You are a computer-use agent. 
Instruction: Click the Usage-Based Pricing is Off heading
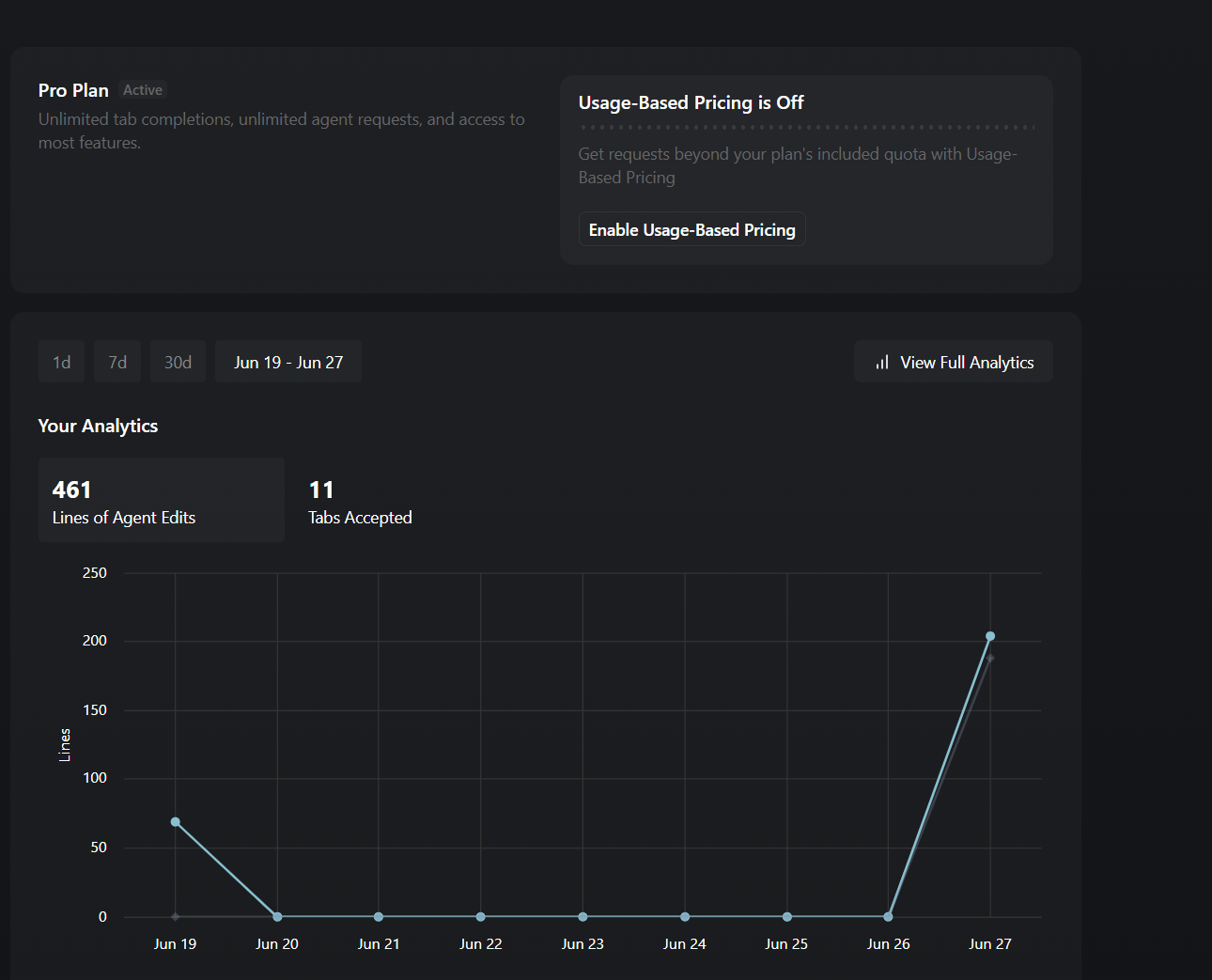(x=691, y=102)
